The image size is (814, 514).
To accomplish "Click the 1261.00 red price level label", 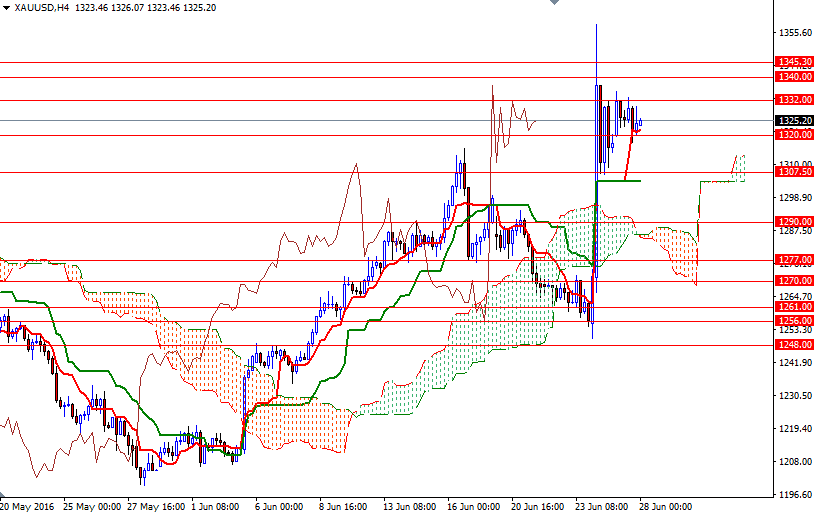I will (x=793, y=307).
